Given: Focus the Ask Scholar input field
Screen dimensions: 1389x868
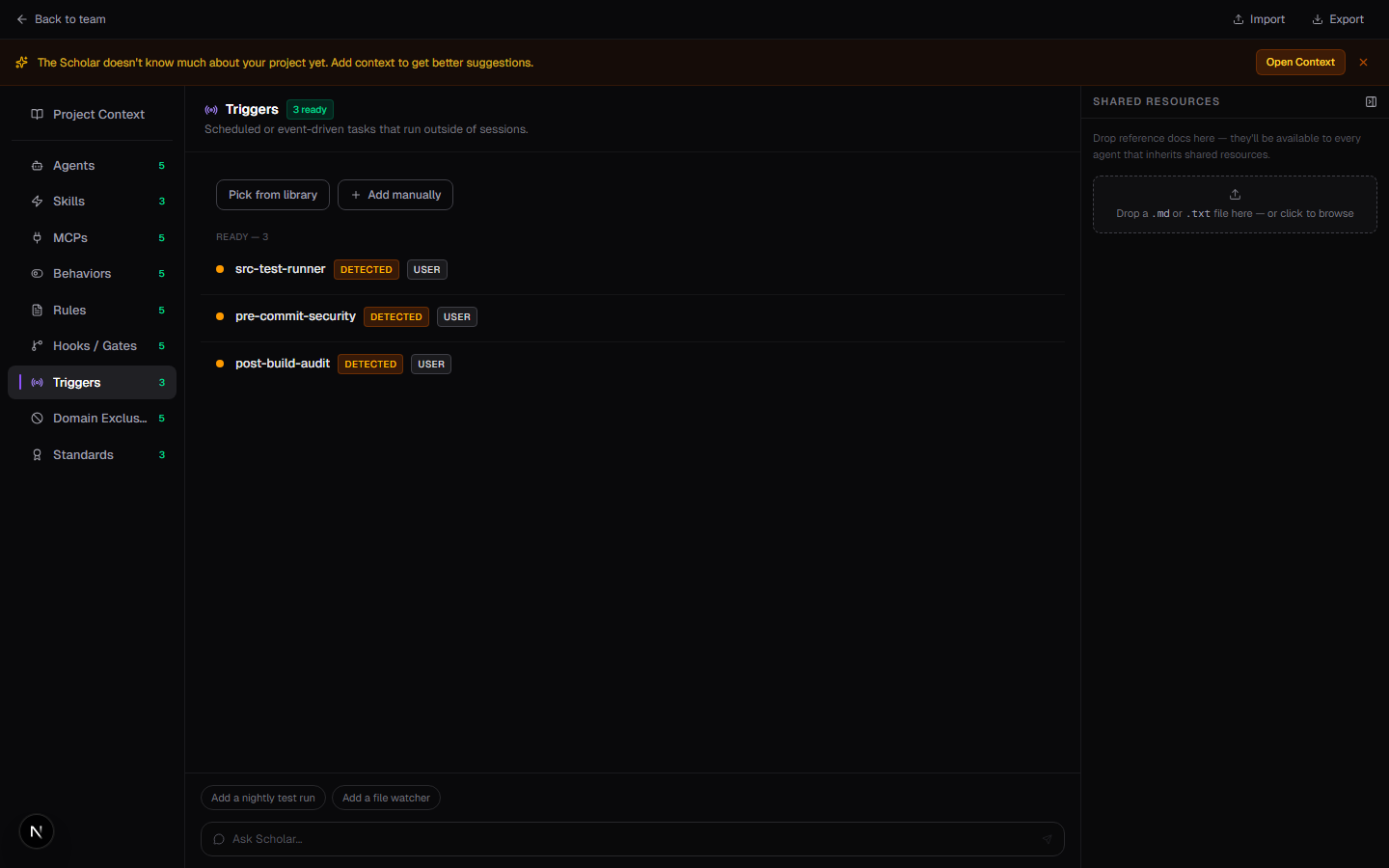Looking at the screenshot, I should coord(633,839).
